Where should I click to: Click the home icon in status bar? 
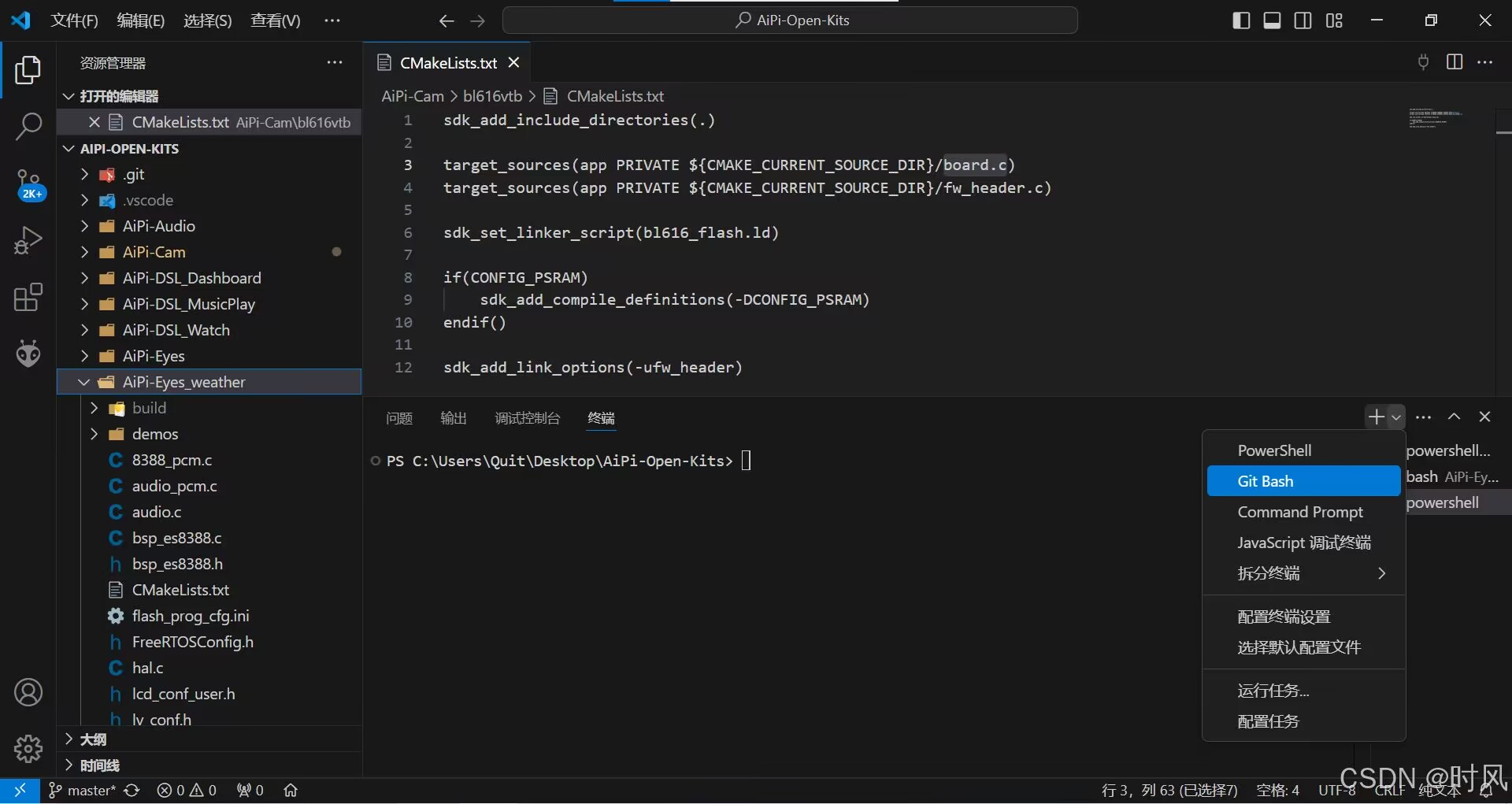[x=291, y=790]
